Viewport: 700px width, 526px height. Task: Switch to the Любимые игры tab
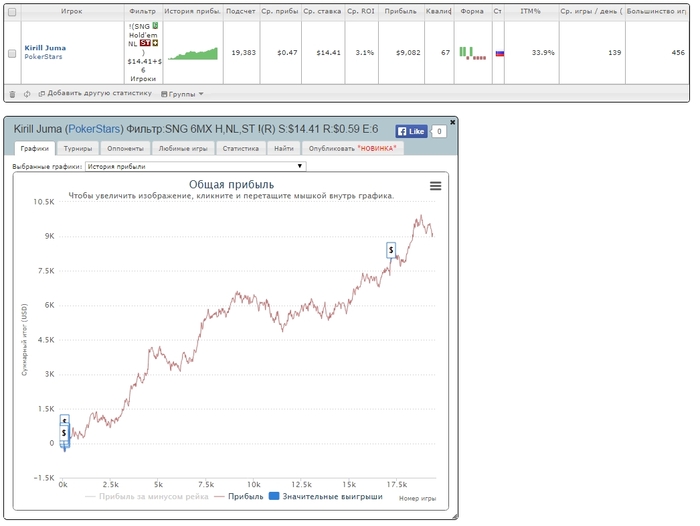point(183,148)
